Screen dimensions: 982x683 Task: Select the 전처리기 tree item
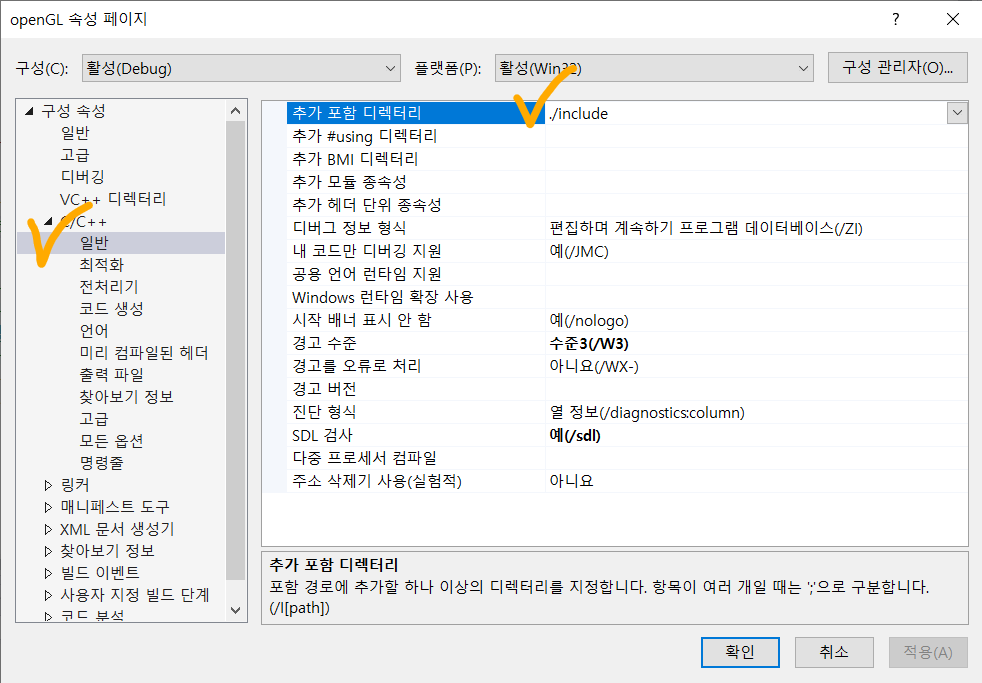(x=109, y=287)
